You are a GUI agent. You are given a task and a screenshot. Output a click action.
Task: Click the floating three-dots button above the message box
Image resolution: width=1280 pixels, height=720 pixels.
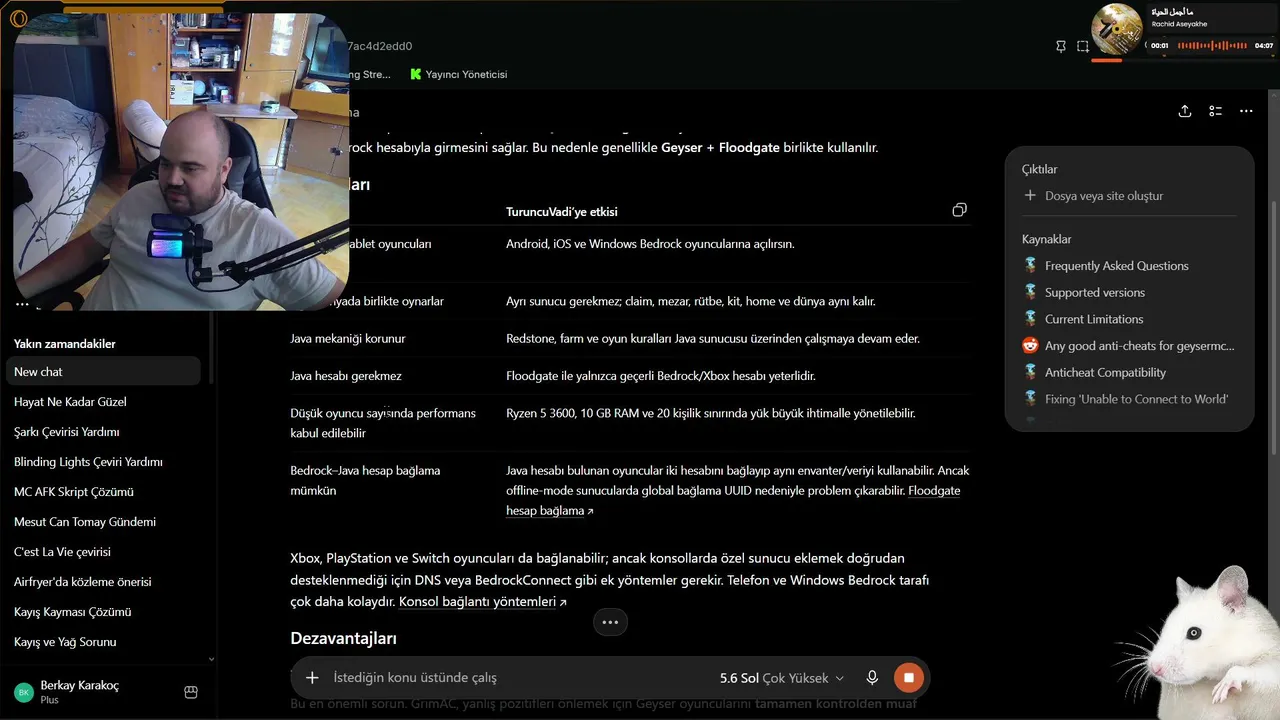pos(610,622)
